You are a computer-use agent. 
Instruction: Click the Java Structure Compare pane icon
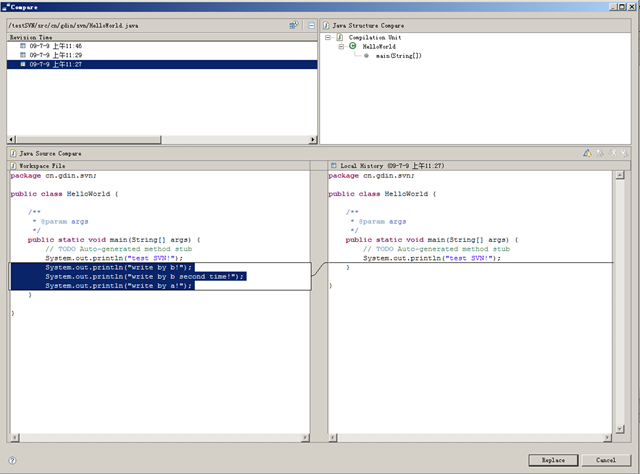tap(326, 25)
